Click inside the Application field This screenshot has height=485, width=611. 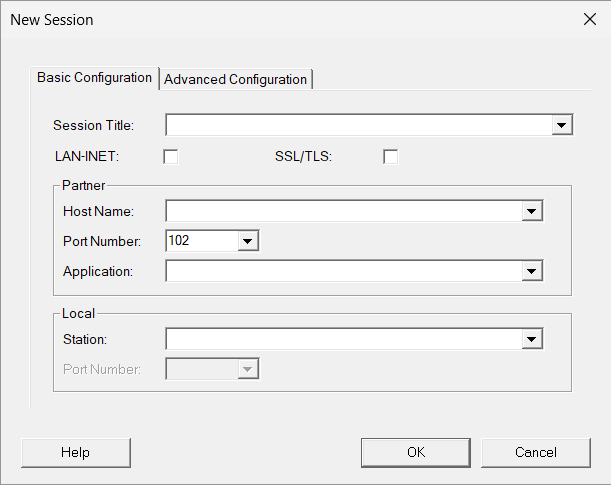[x=344, y=271]
